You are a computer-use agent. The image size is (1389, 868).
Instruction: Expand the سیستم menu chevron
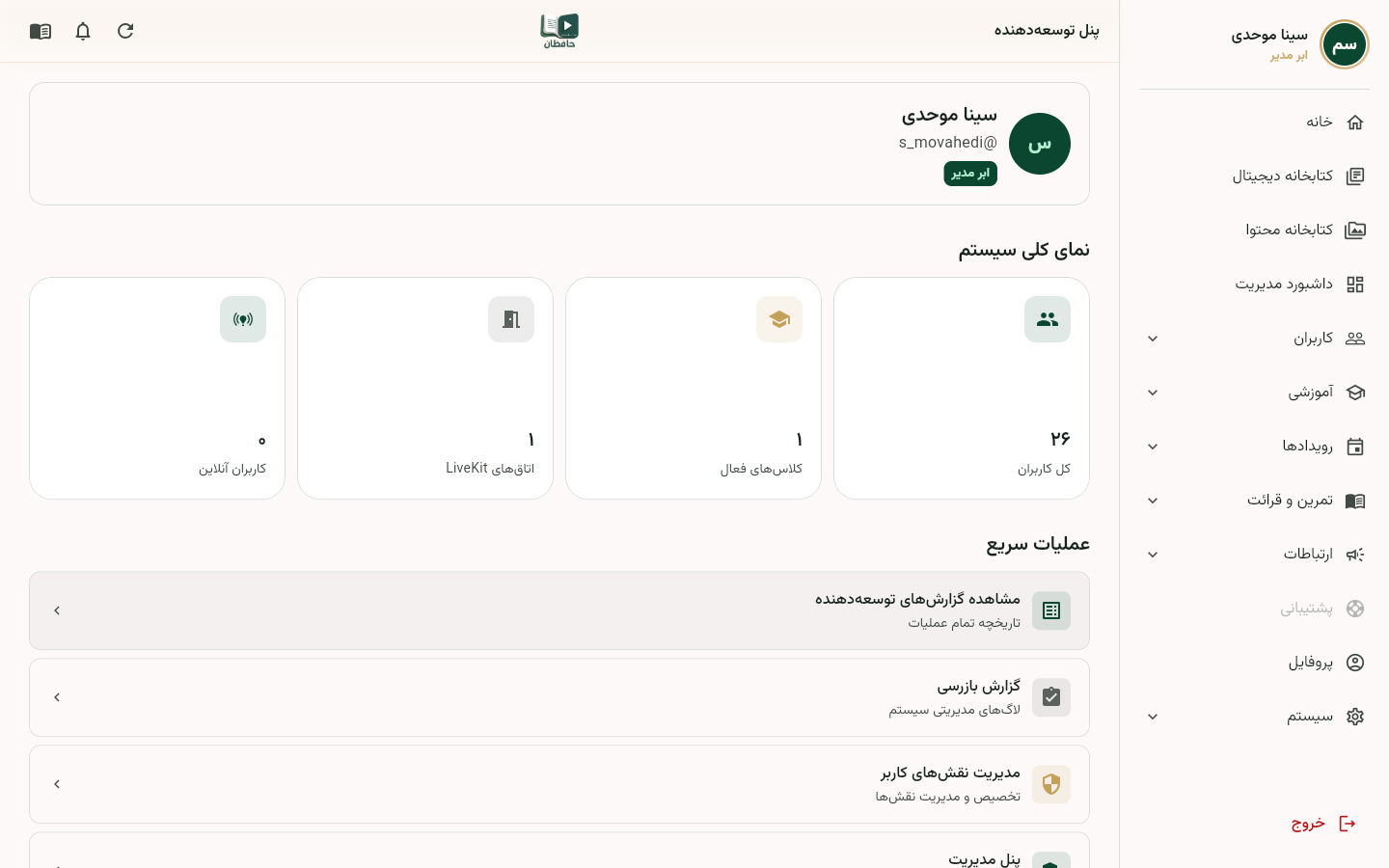click(1153, 717)
